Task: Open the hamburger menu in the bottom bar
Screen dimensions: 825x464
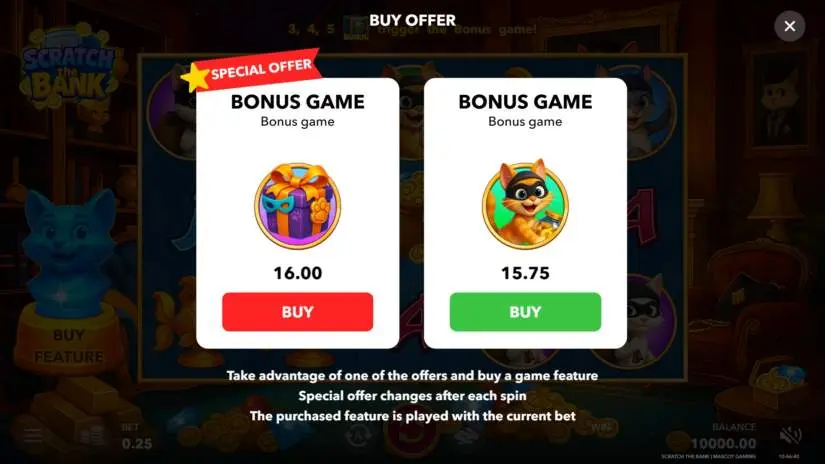Action: pyautogui.click(x=33, y=436)
